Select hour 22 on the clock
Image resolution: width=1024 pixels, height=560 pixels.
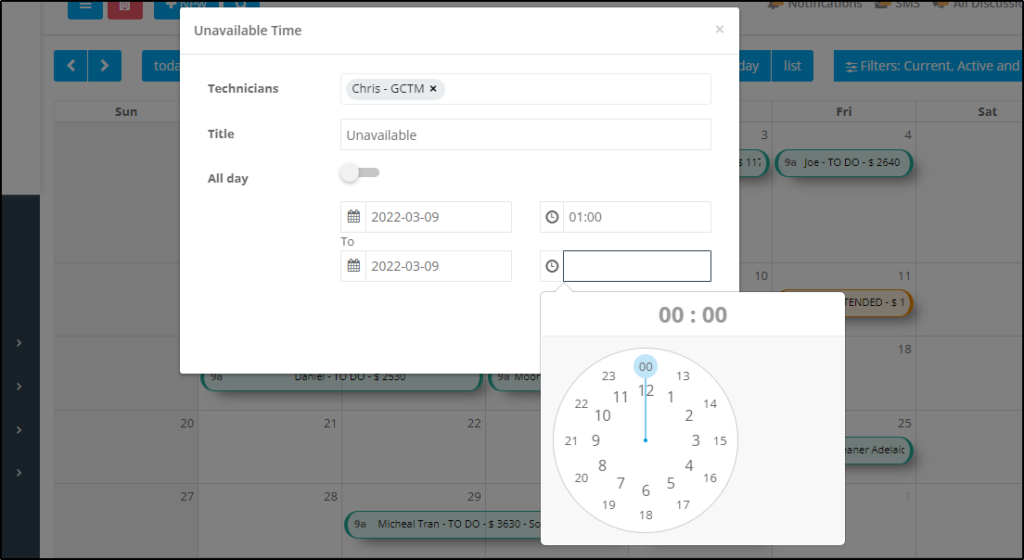coord(581,403)
